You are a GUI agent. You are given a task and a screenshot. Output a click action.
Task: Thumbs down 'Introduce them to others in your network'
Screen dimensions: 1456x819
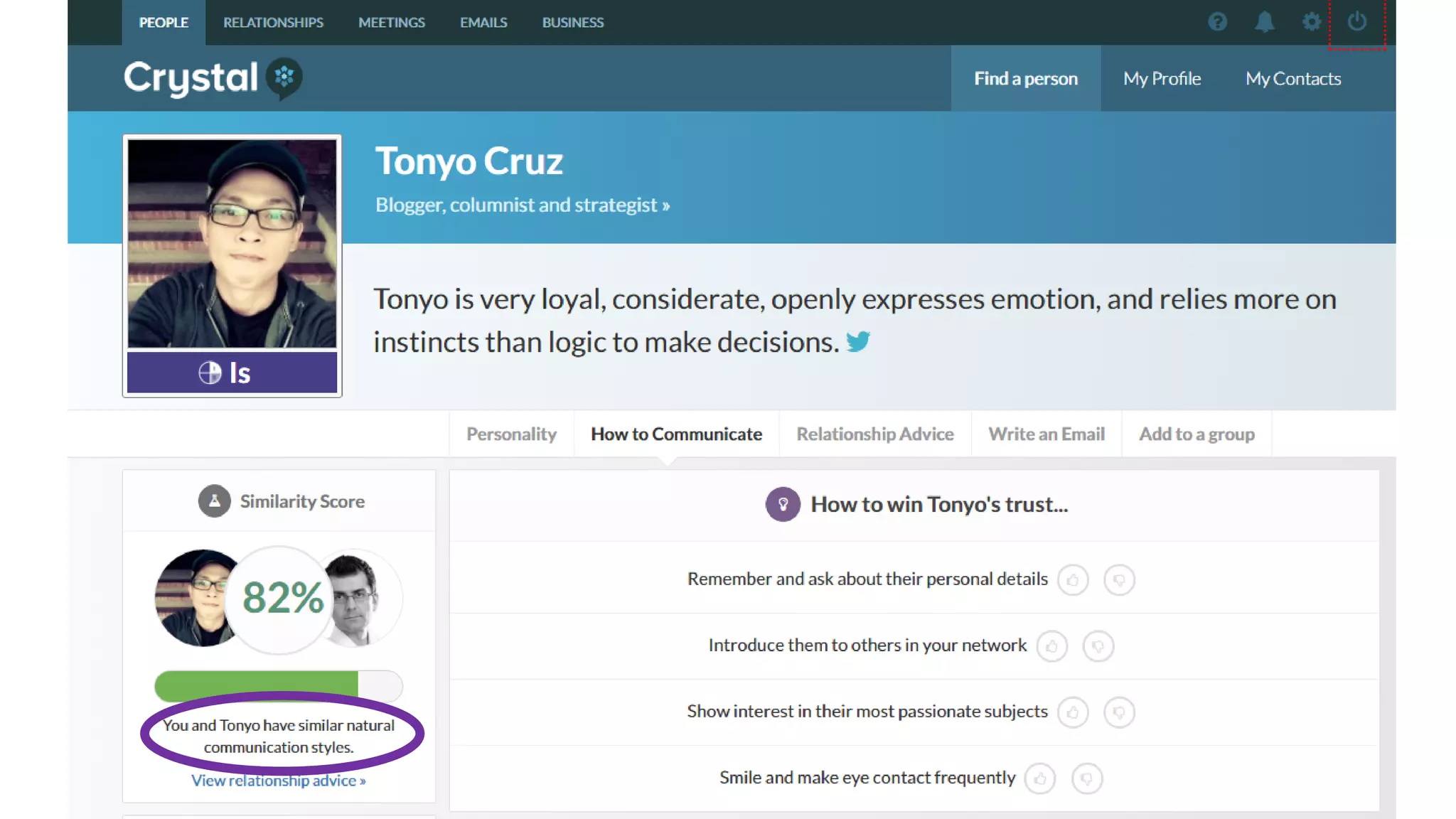(x=1098, y=646)
